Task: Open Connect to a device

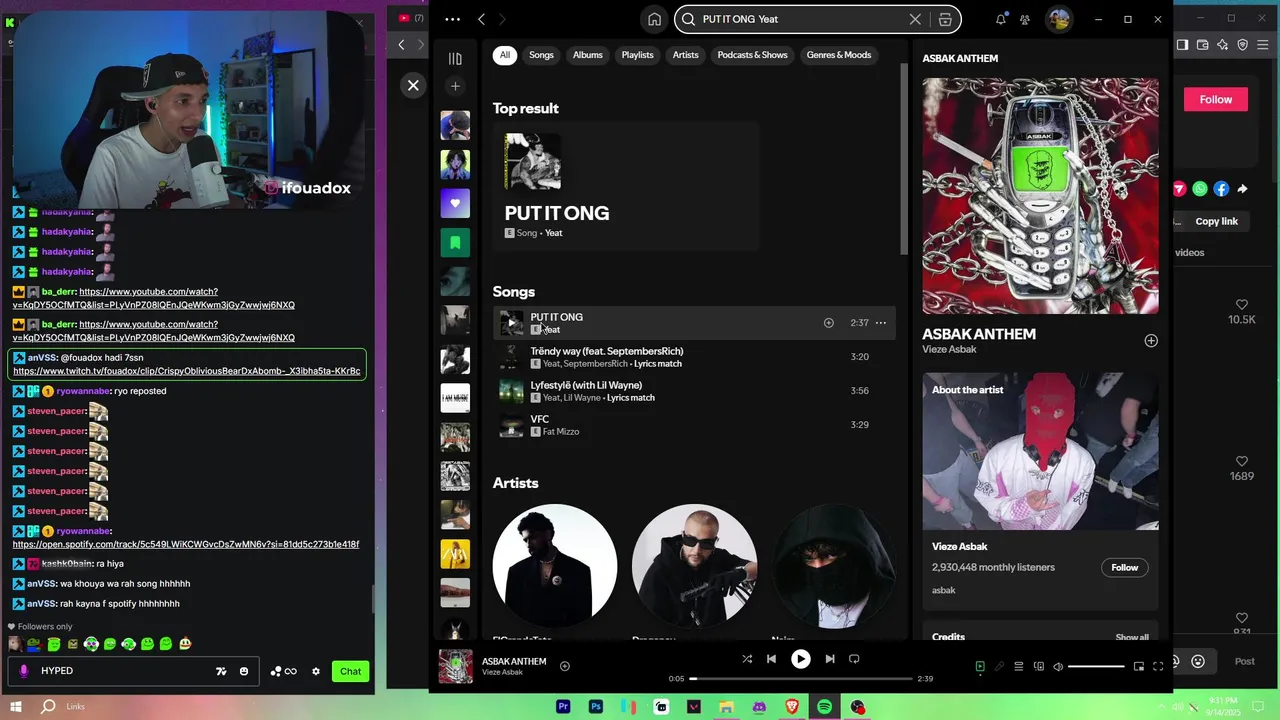Action: coord(1039,667)
